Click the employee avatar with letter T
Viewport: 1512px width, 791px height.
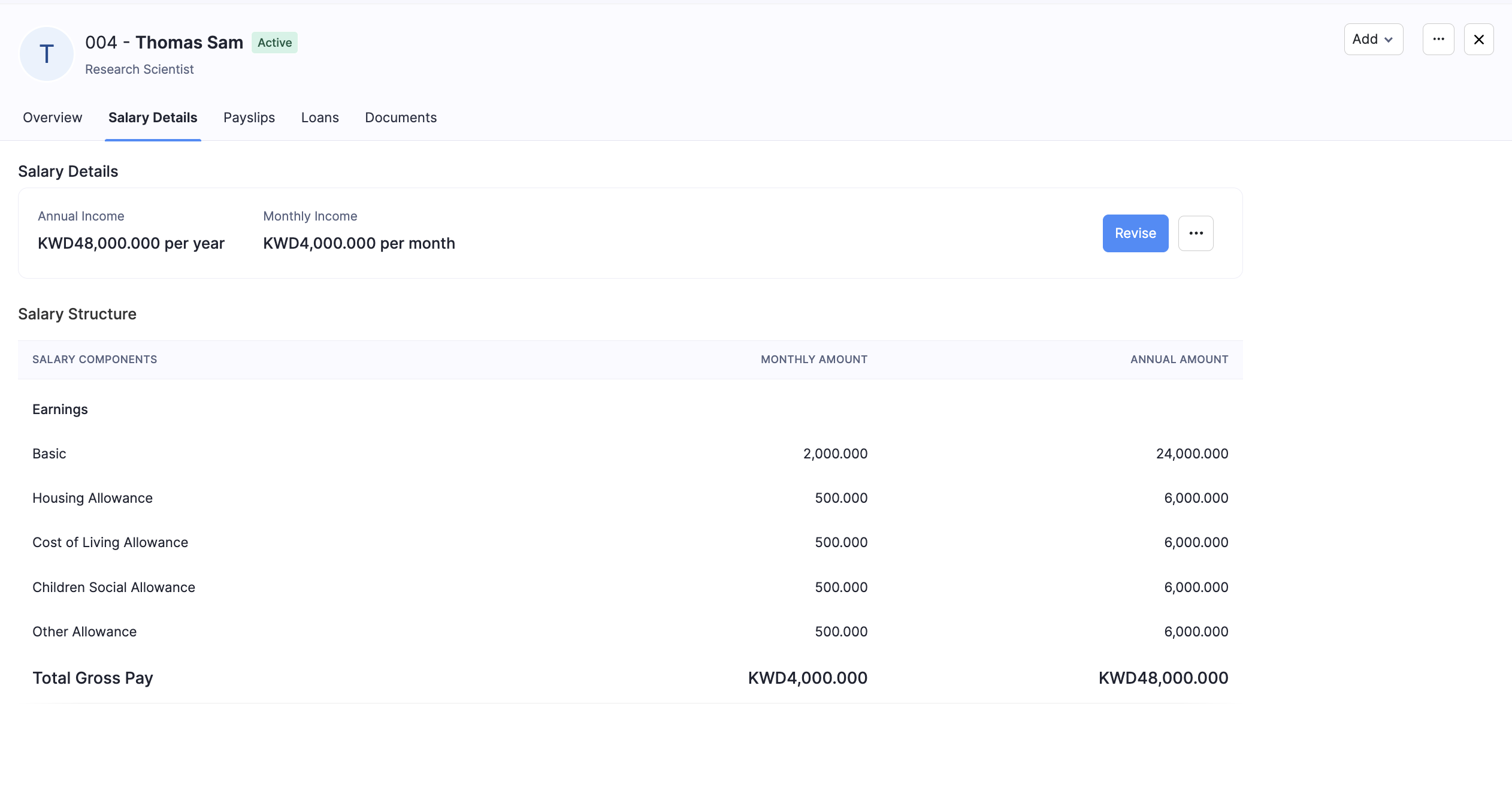click(47, 54)
